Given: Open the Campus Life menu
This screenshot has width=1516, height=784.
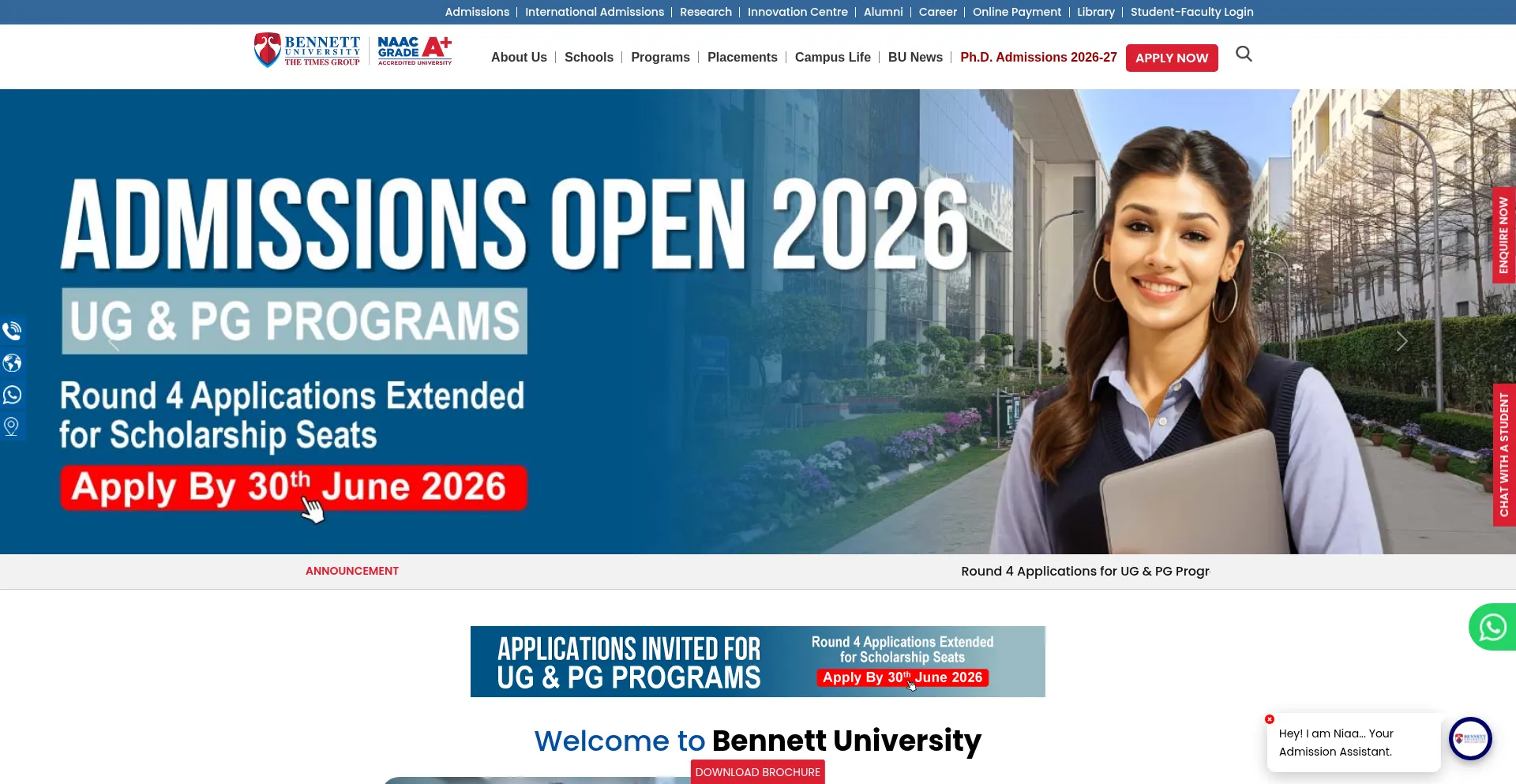Looking at the screenshot, I should [833, 57].
